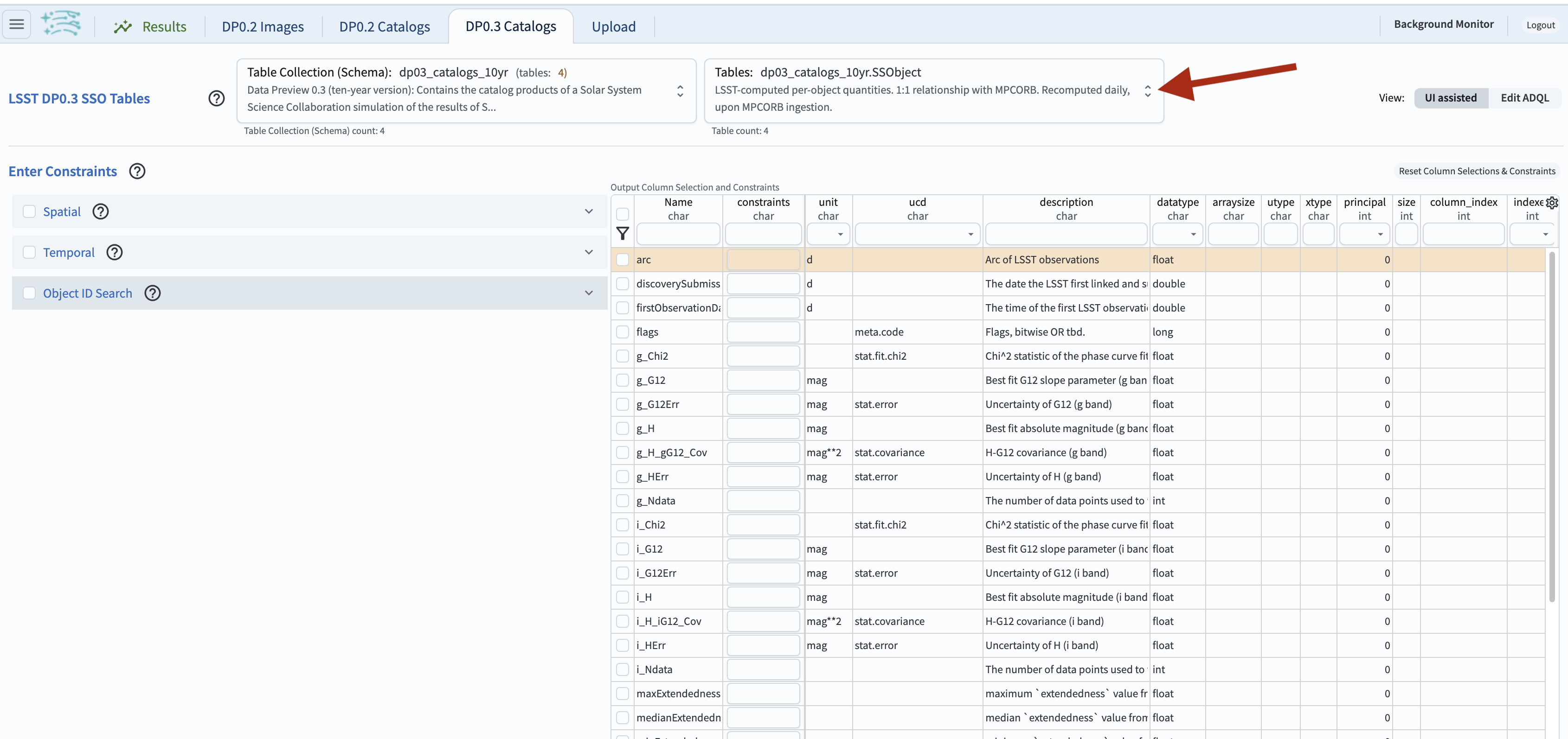Check the flags column row

[622, 331]
